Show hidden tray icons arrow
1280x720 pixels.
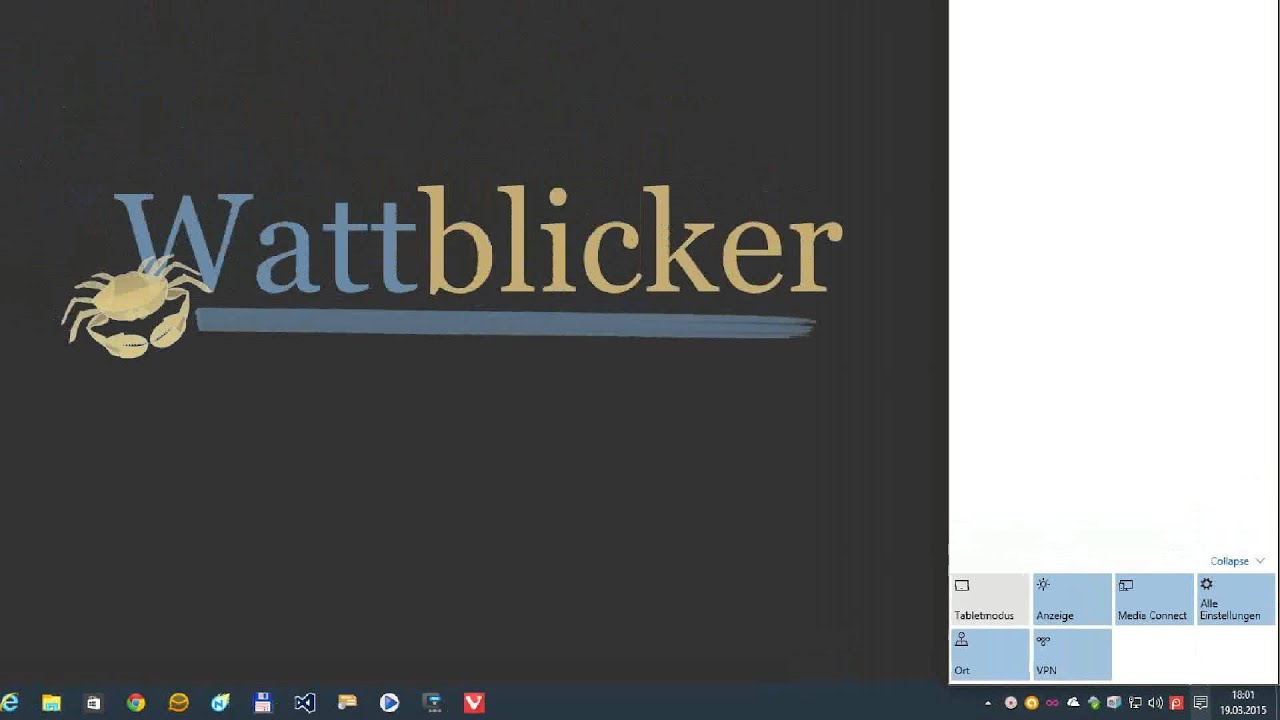[988, 703]
